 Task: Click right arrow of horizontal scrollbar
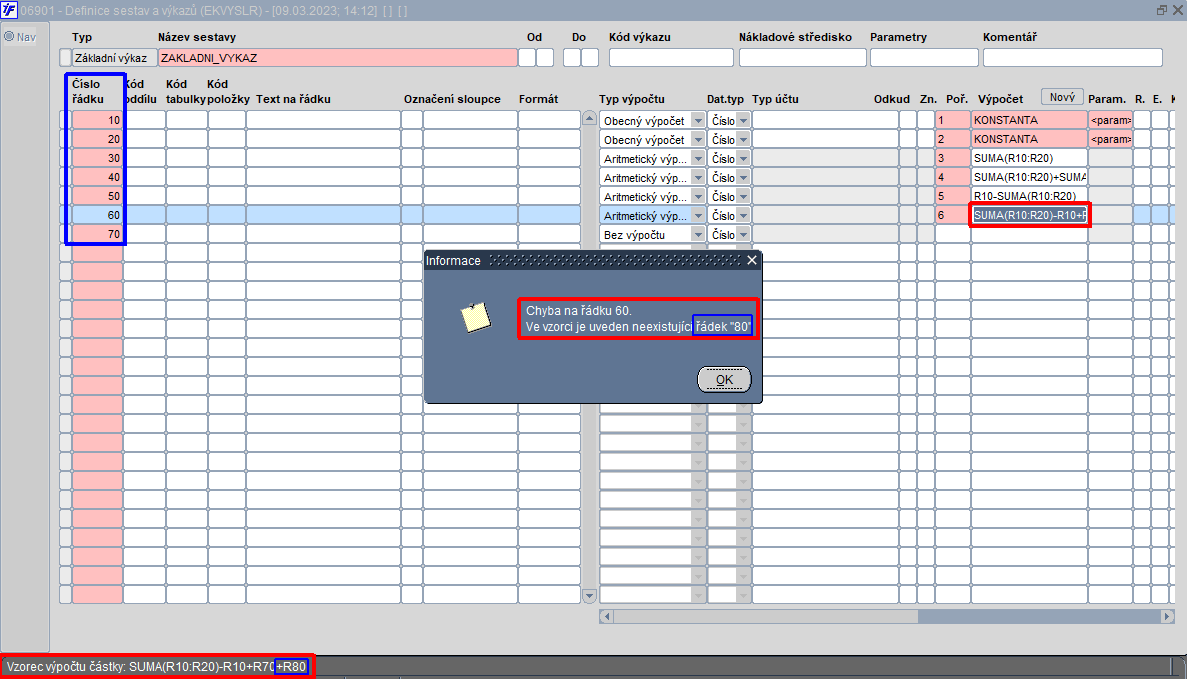(1167, 616)
